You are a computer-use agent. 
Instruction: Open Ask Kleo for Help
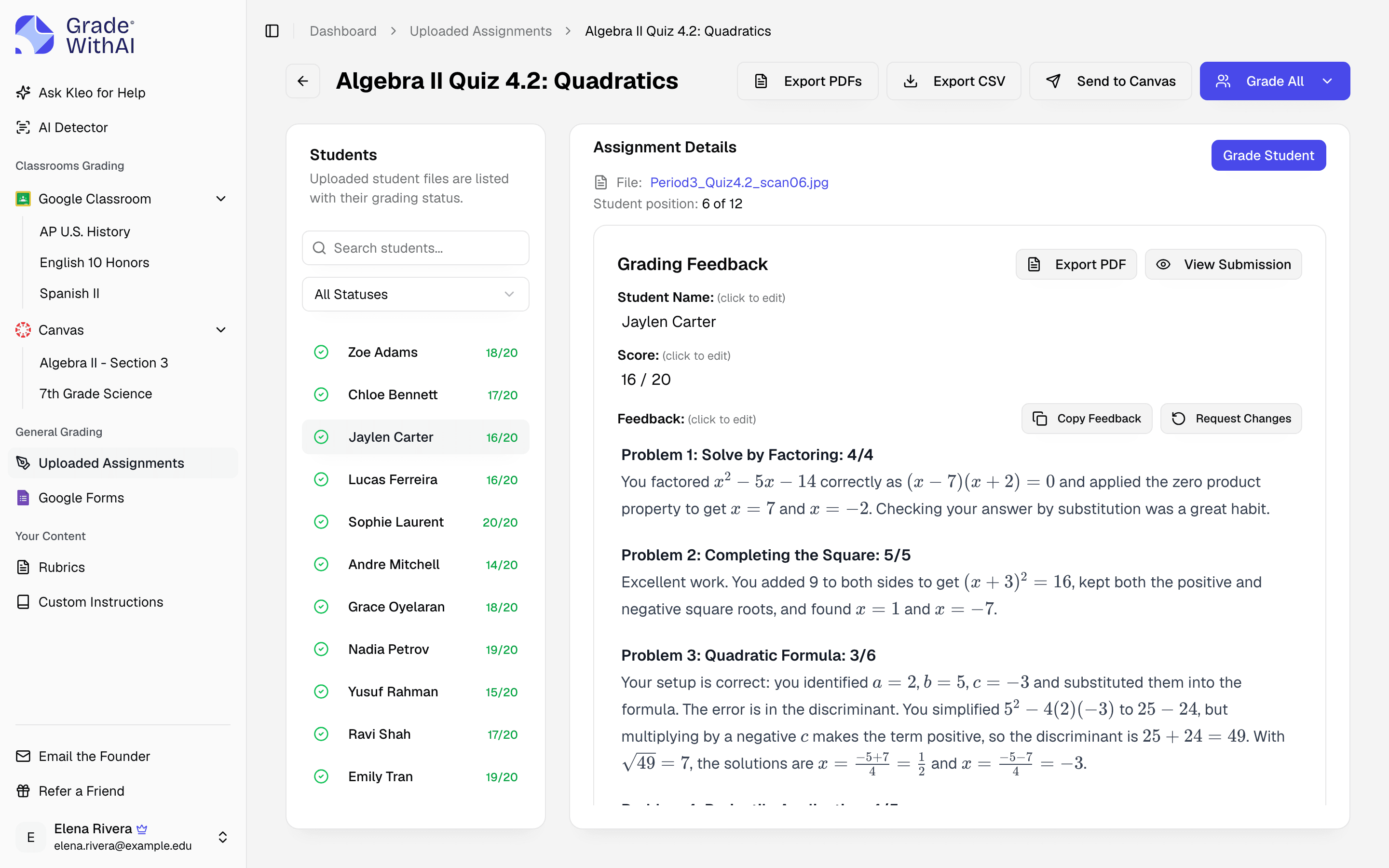coord(123,93)
